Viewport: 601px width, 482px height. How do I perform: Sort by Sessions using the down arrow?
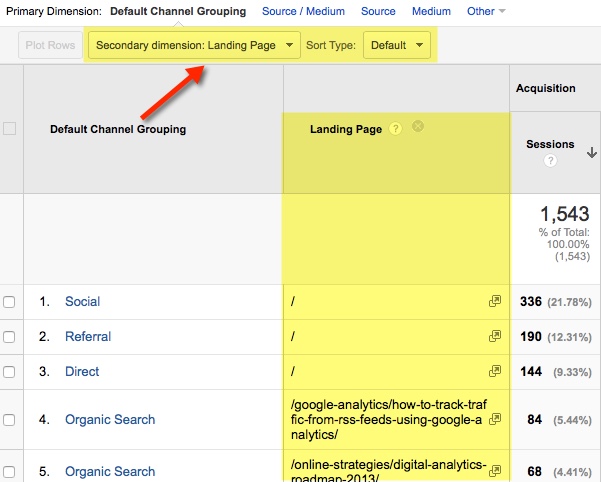pyautogui.click(x=592, y=152)
